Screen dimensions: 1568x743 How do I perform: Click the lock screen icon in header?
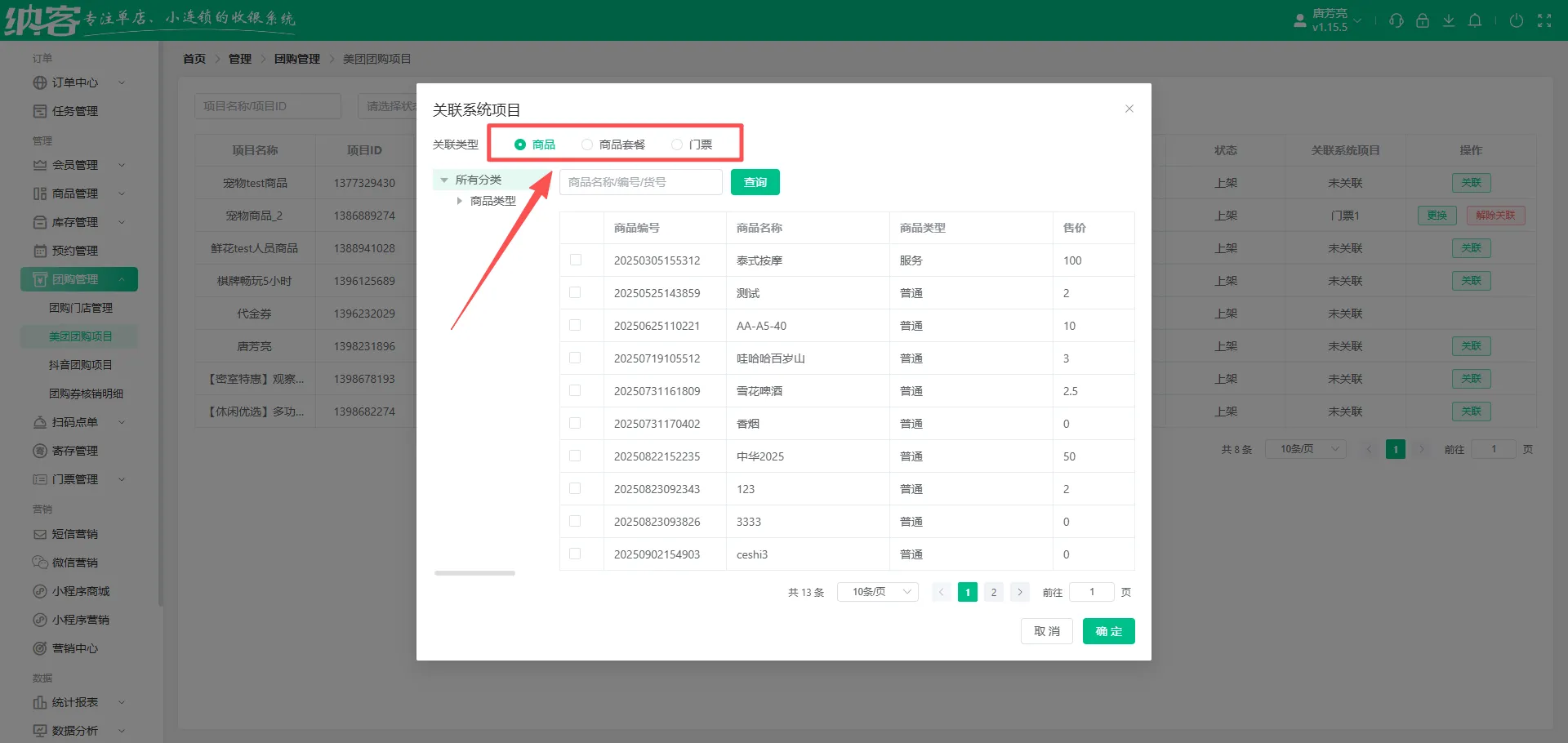coord(1423,20)
